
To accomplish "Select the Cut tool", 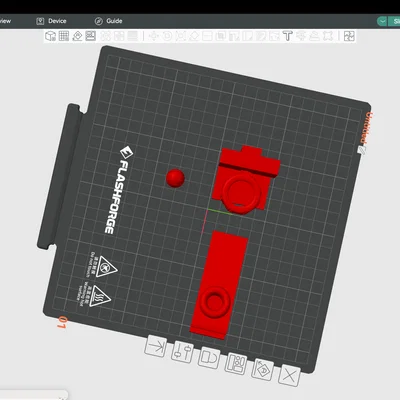I will coord(207,36).
